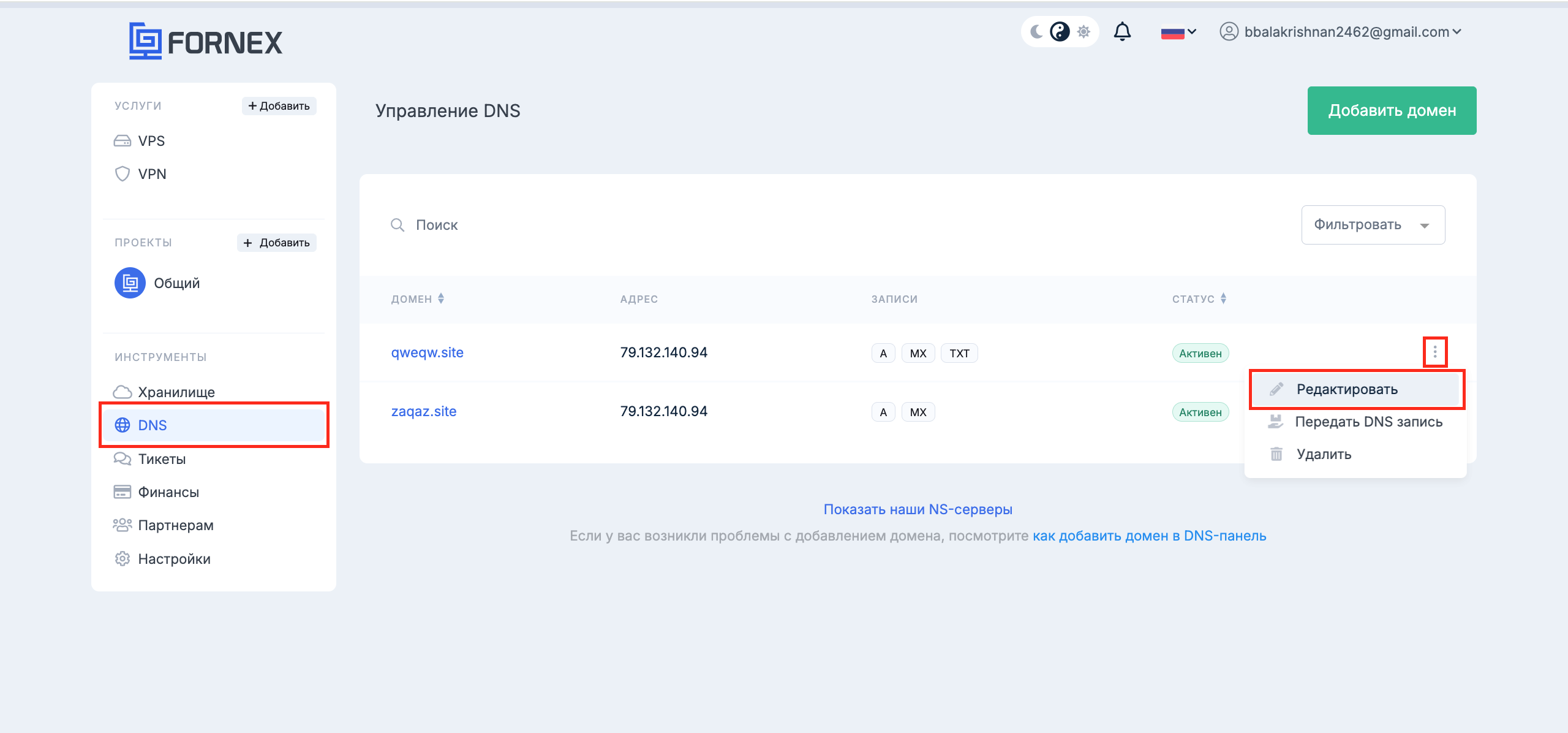
Task: Click zaqaz.site address 79.132.140.94
Action: (663, 411)
